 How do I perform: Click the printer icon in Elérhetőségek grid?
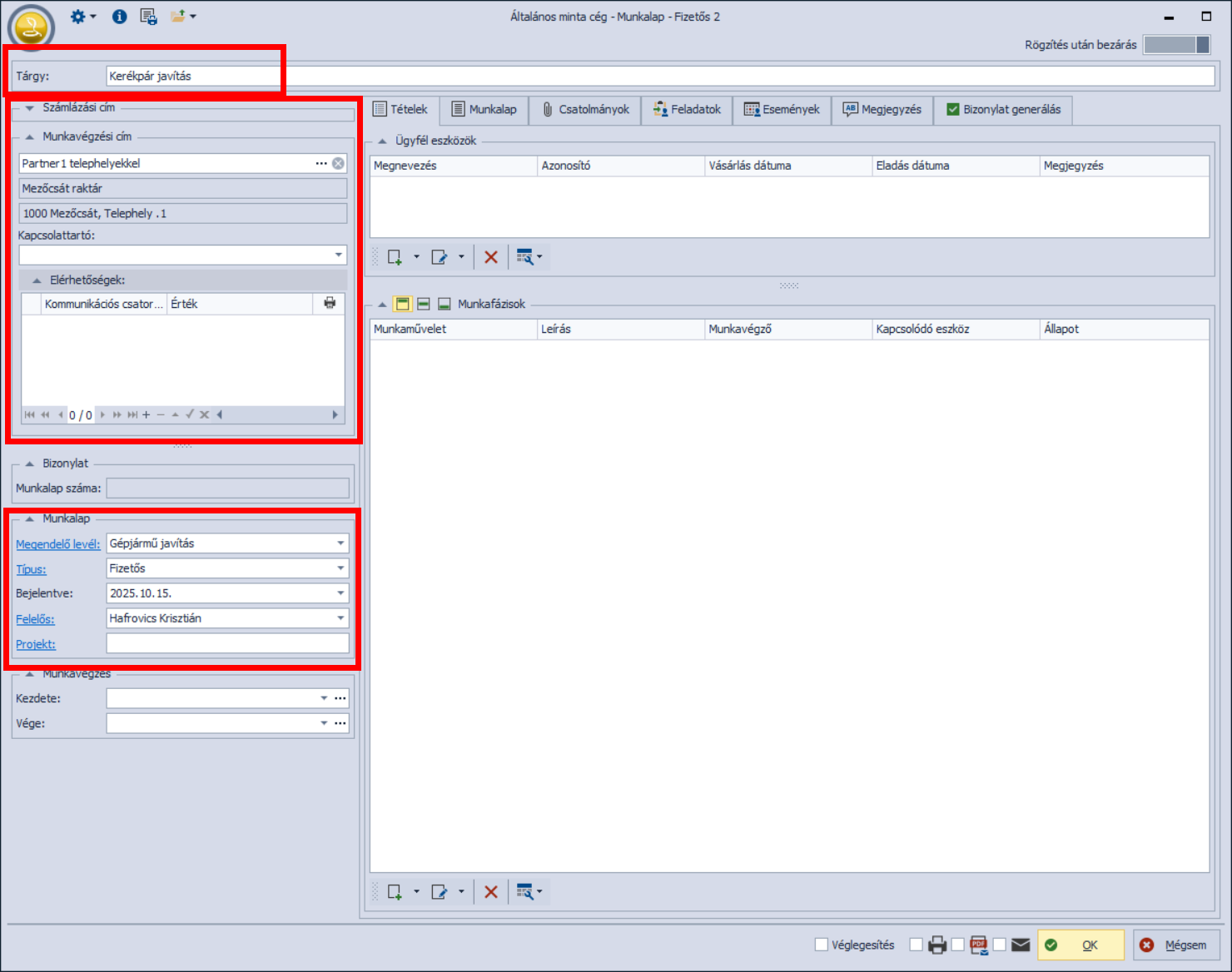[x=330, y=303]
